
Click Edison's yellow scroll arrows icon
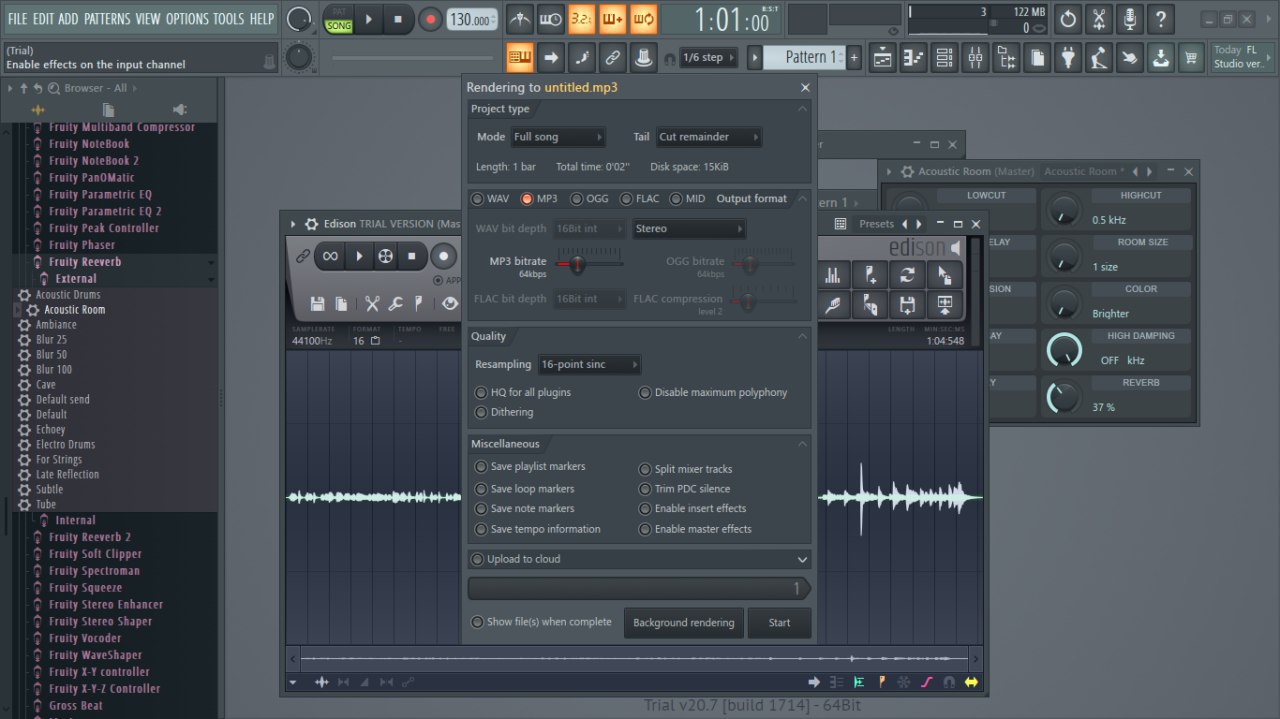click(970, 682)
